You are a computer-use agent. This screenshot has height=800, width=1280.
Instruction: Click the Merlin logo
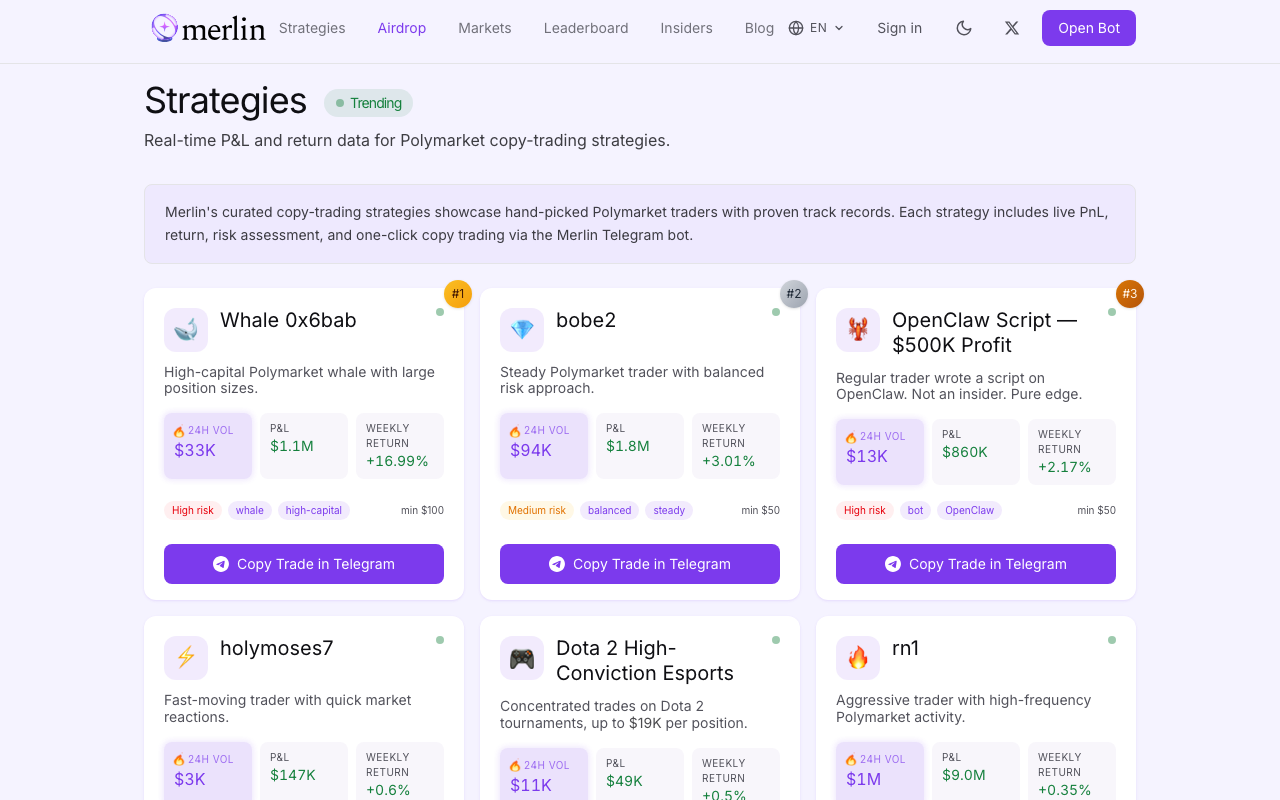208,28
